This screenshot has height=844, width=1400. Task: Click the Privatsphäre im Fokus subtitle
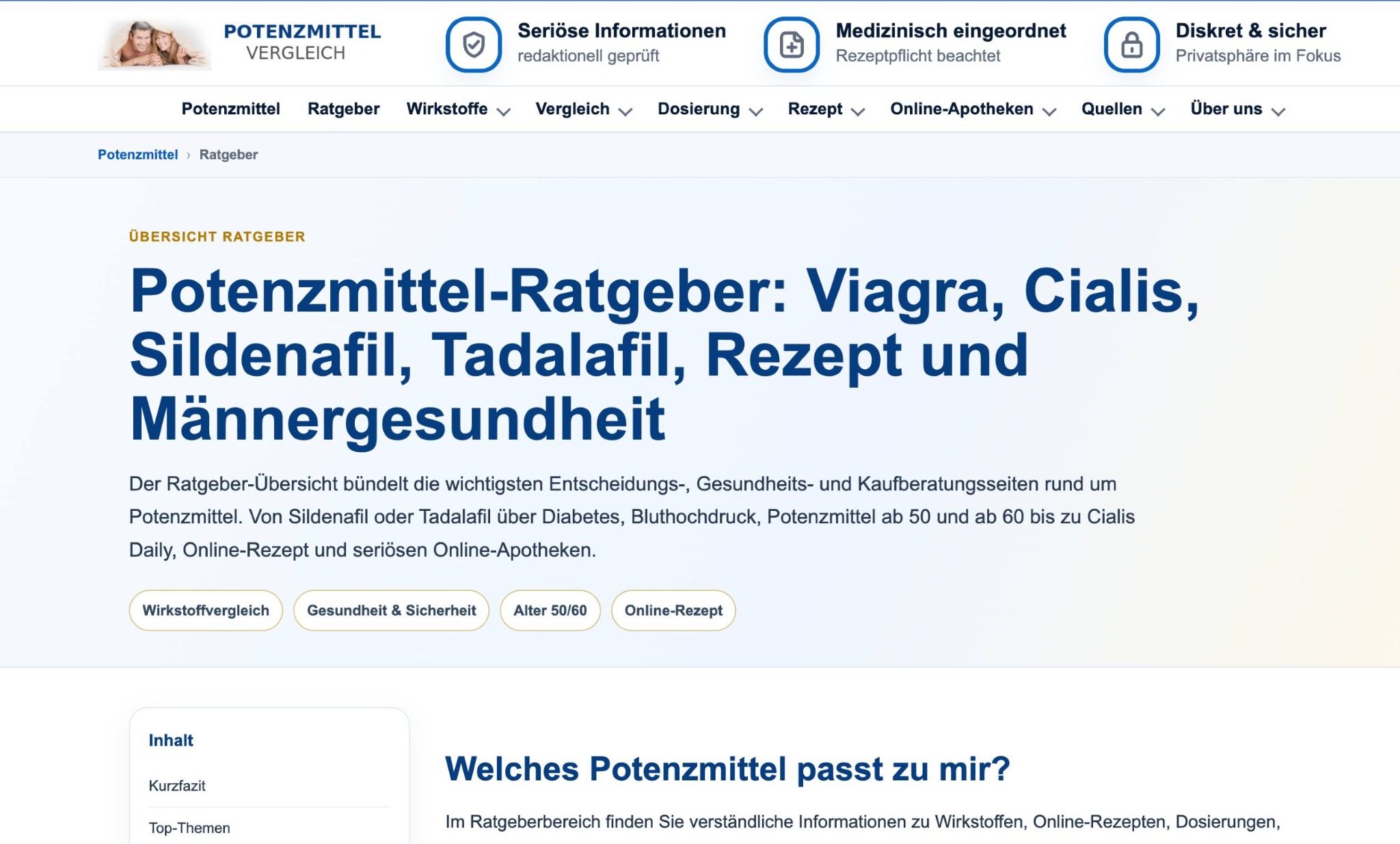tap(1258, 56)
